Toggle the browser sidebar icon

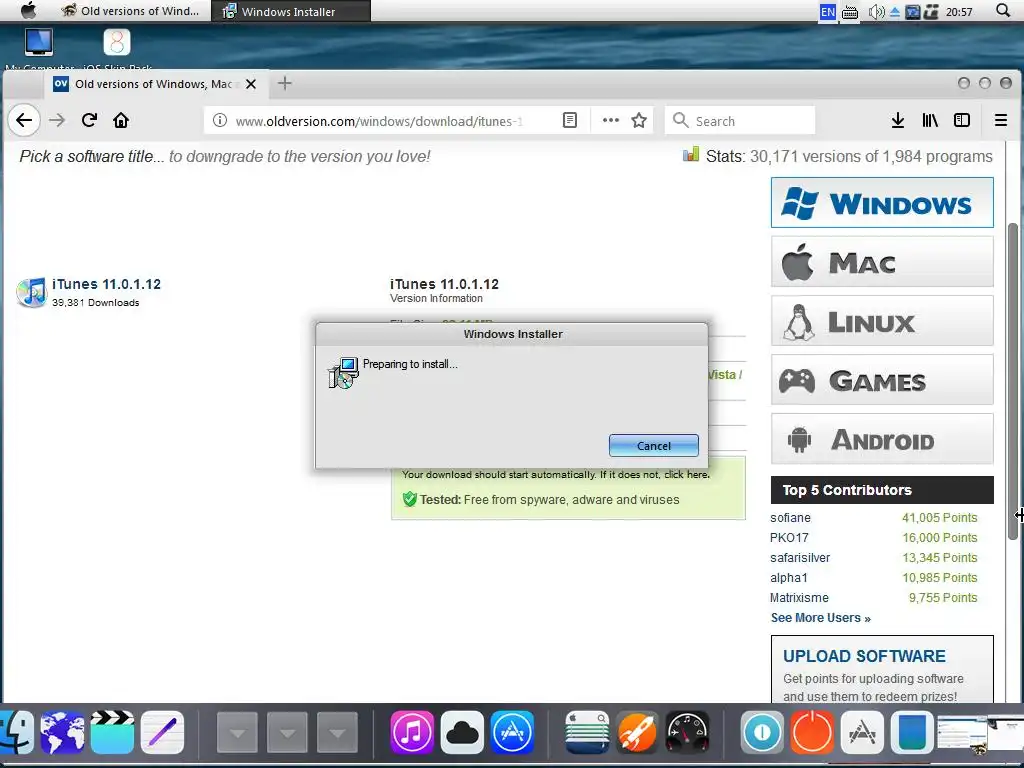point(962,120)
